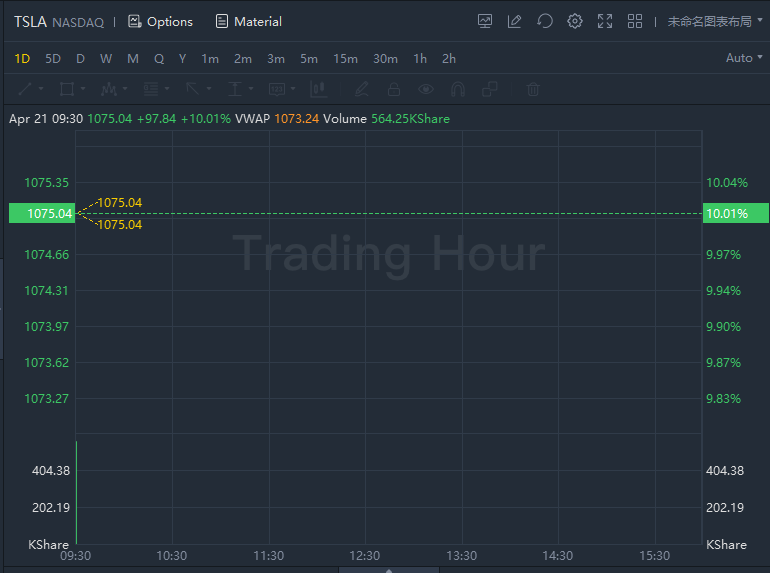The width and height of the screenshot is (770, 573).
Task: Switch to the D daily interval
Action: (81, 59)
